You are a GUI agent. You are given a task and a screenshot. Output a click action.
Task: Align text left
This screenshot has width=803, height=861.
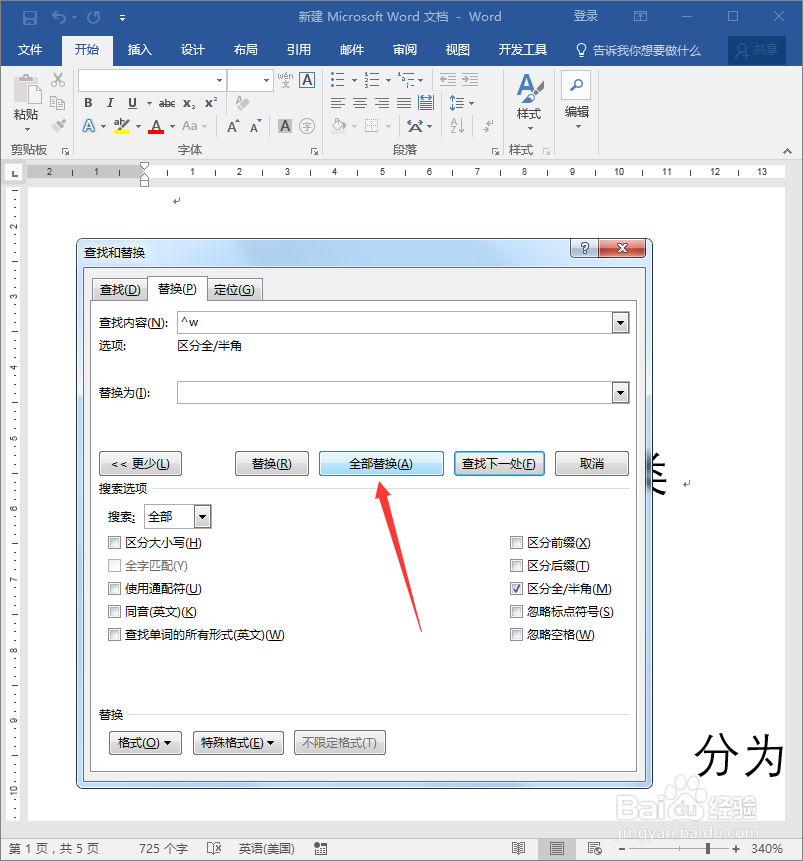pyautogui.click(x=338, y=103)
